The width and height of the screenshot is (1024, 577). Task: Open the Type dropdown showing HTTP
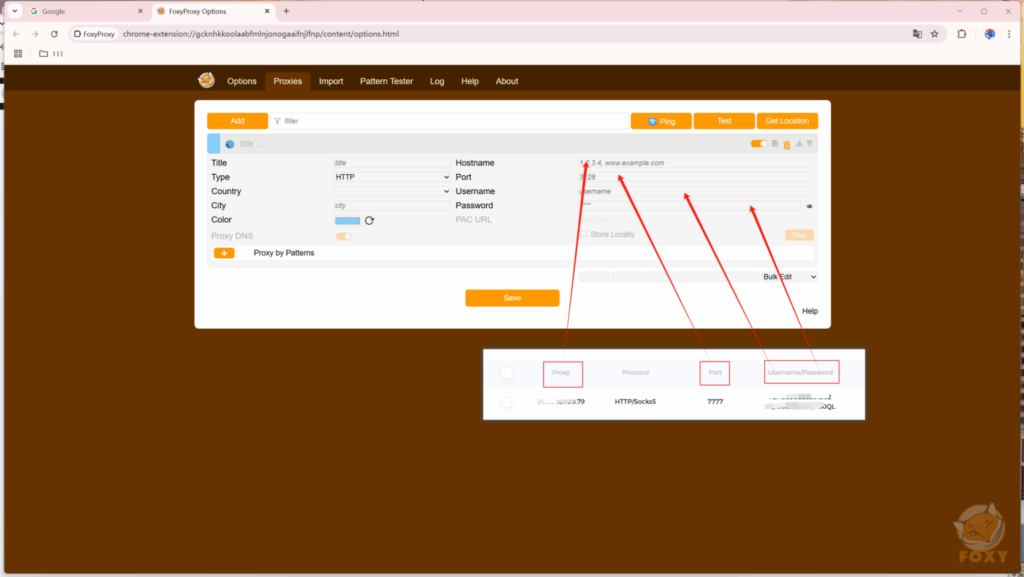click(x=391, y=177)
